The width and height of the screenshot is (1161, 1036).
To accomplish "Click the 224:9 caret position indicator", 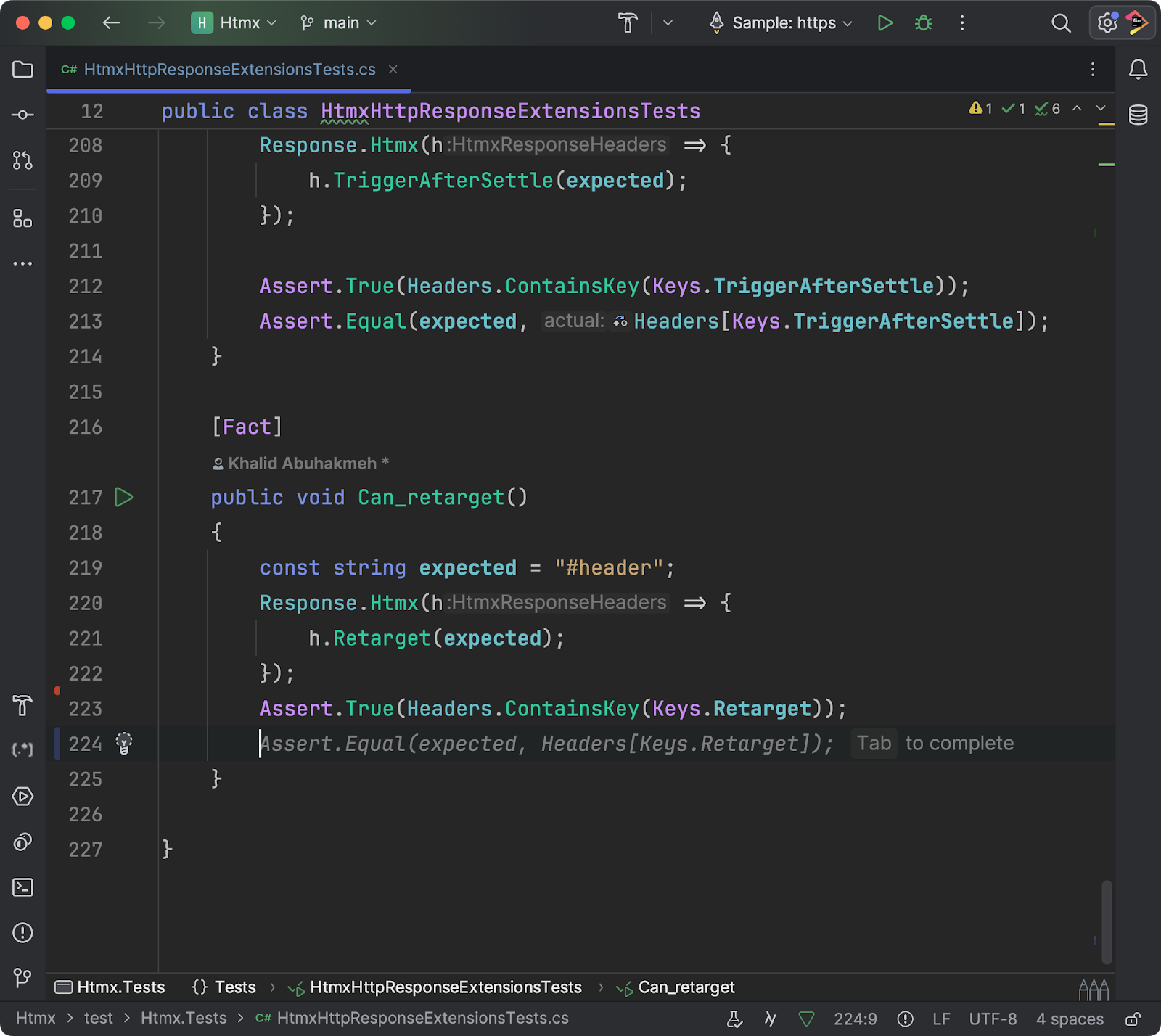I will click(855, 1019).
